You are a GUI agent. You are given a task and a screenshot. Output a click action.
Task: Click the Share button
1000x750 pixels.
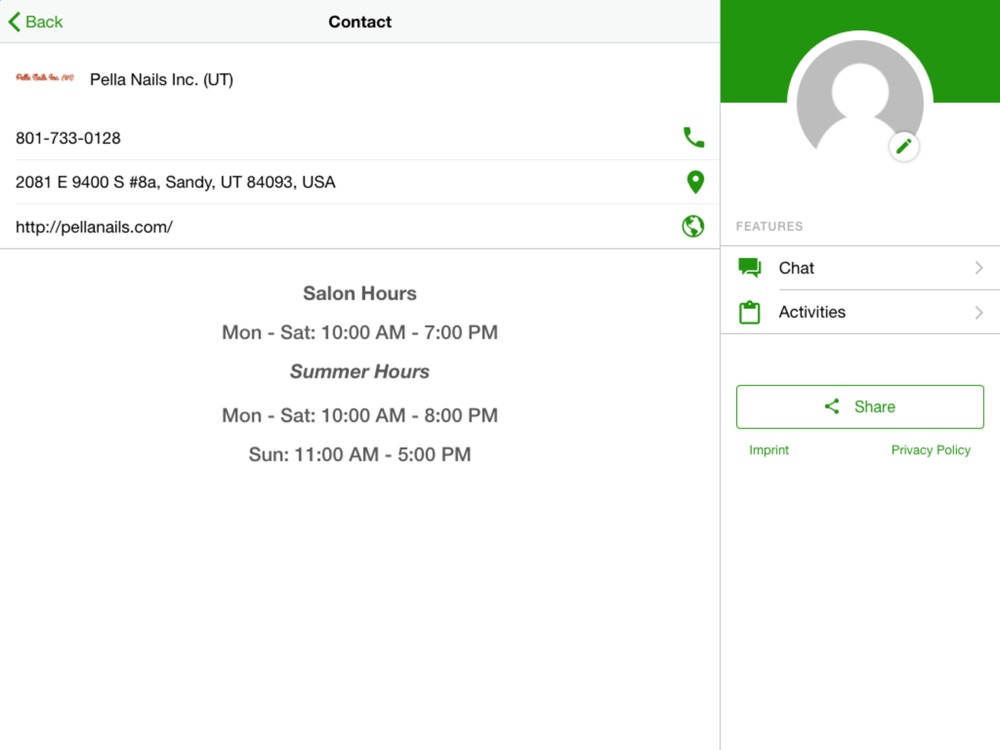[860, 407]
